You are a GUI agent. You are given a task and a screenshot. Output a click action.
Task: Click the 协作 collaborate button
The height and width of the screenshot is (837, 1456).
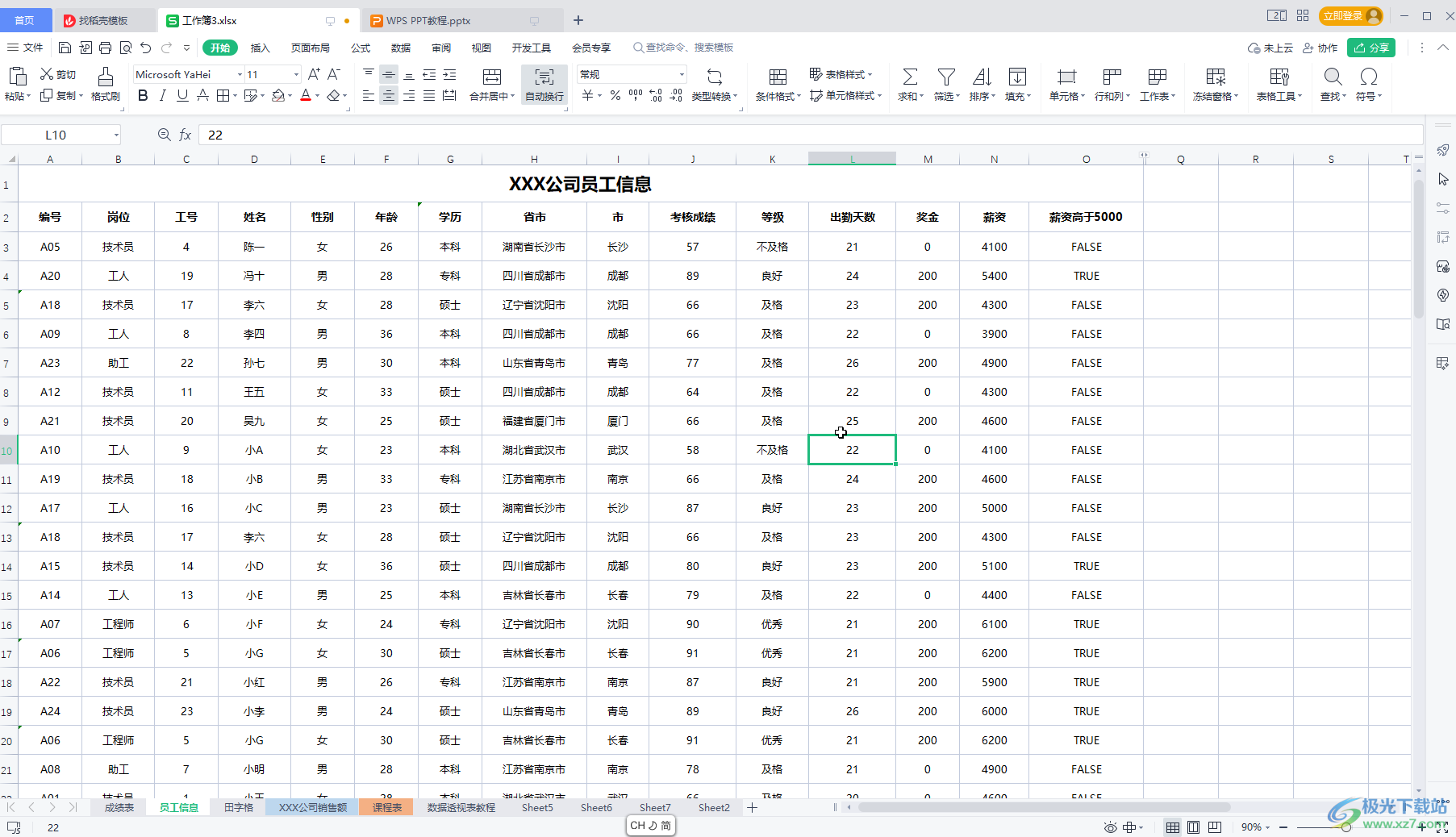(x=1320, y=48)
